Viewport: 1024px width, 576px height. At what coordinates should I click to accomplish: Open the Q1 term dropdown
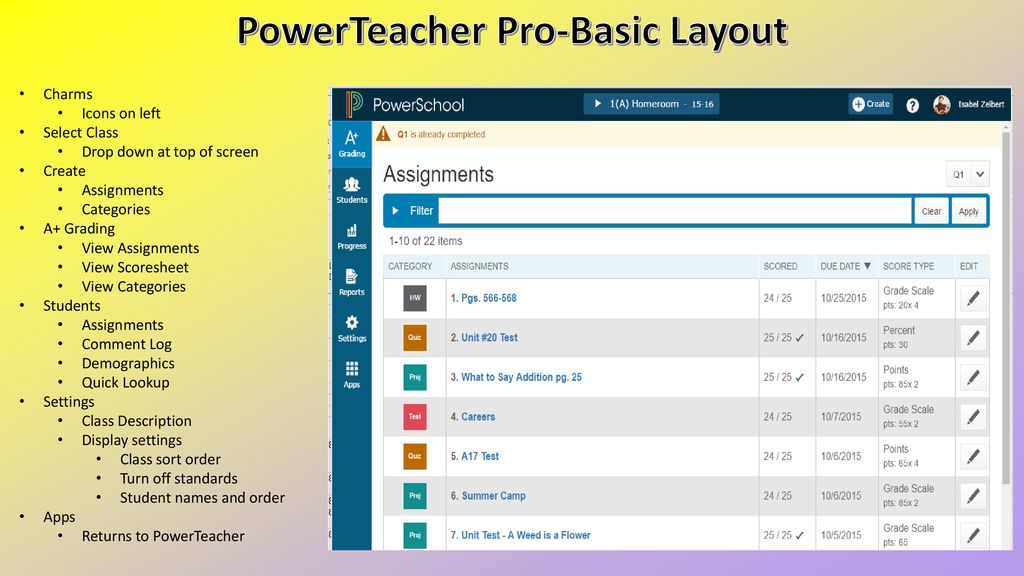click(x=967, y=174)
